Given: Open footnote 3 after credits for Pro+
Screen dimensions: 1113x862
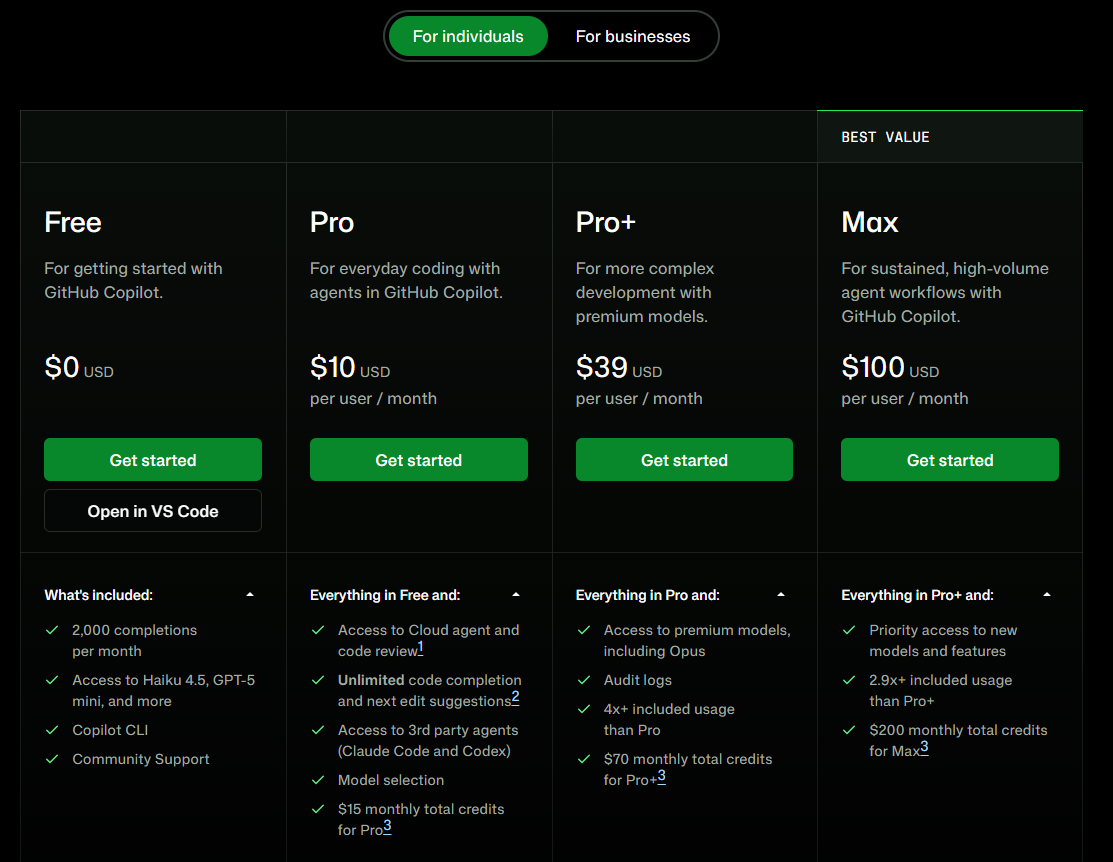Looking at the screenshot, I should [662, 776].
